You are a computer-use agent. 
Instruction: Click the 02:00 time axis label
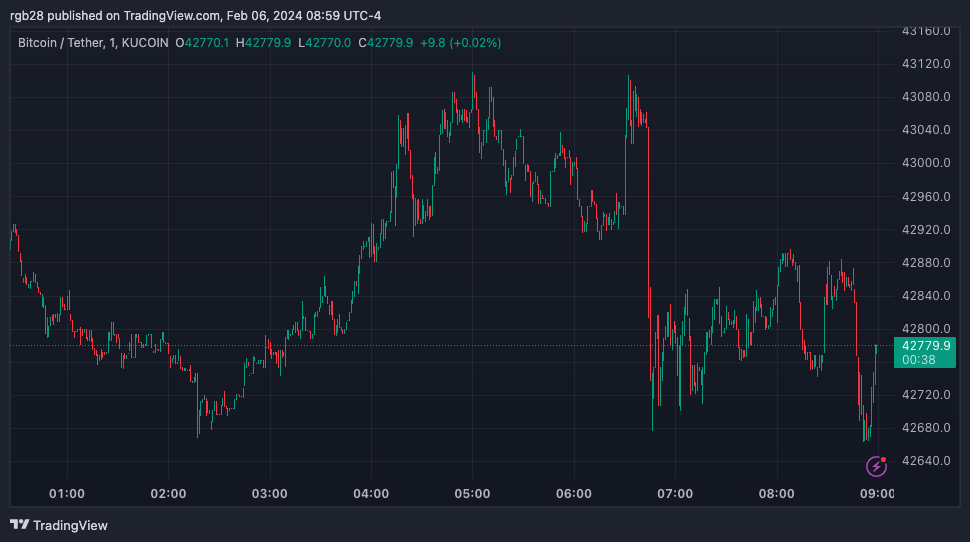tap(168, 494)
